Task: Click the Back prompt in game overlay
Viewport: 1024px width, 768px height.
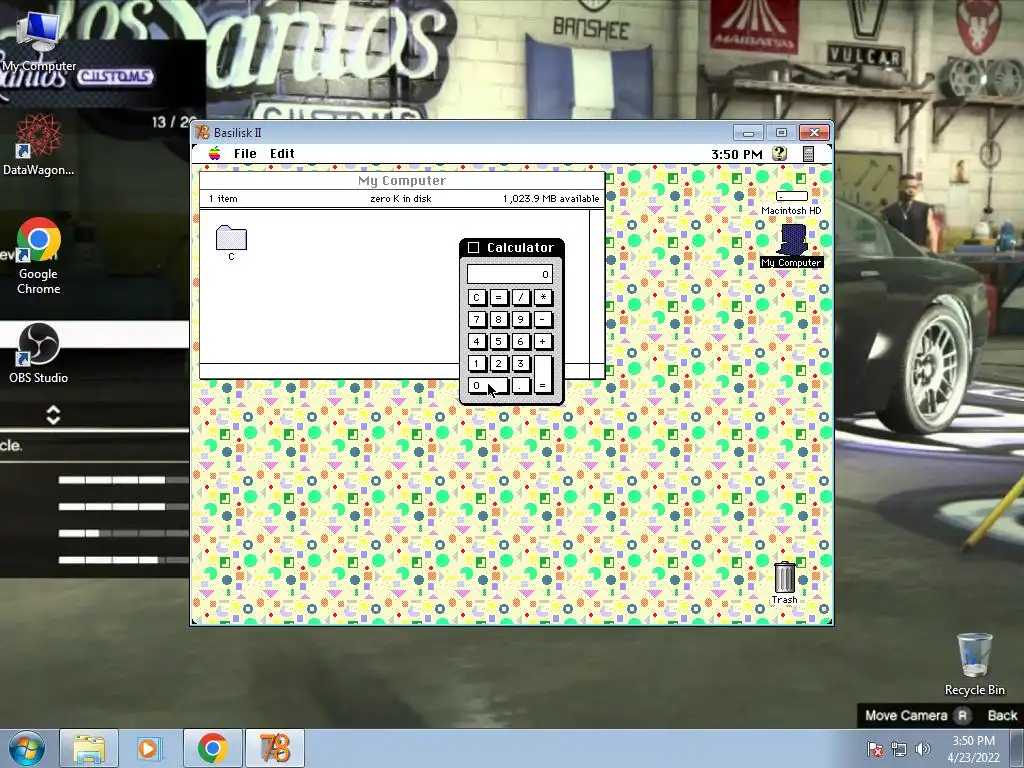Action: pos(1002,715)
